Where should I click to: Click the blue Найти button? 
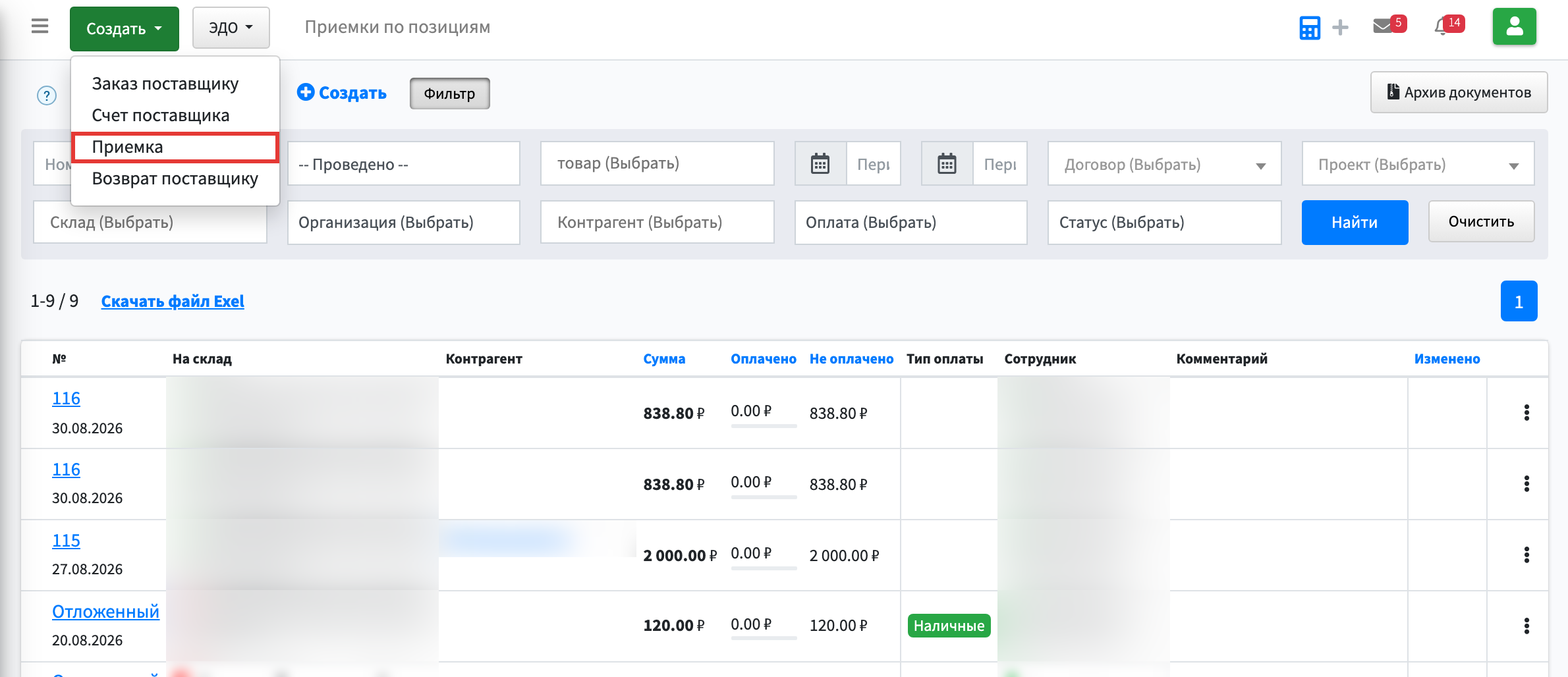tap(1355, 223)
